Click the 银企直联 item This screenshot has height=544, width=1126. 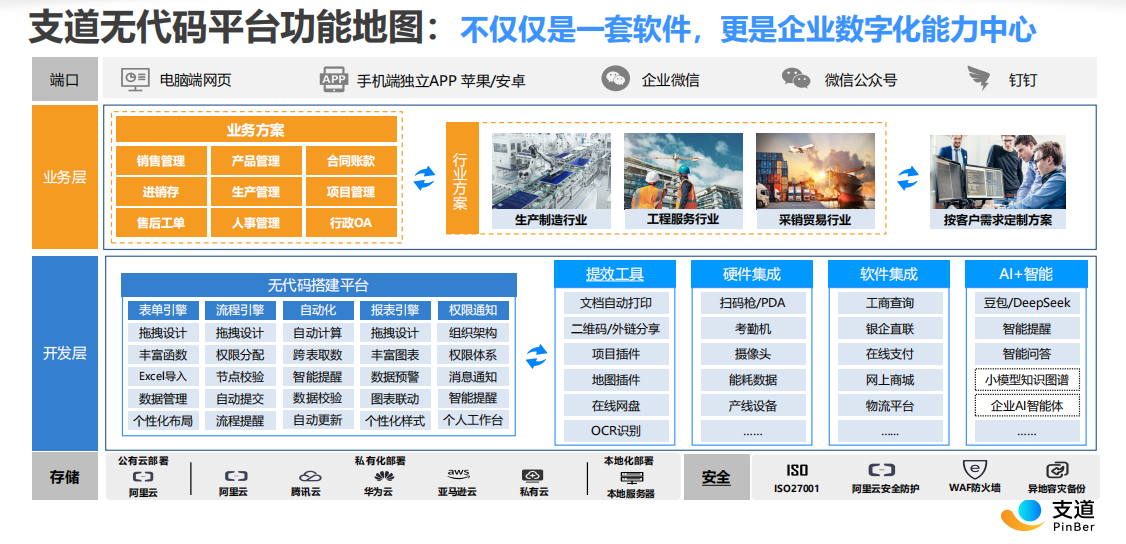point(890,328)
